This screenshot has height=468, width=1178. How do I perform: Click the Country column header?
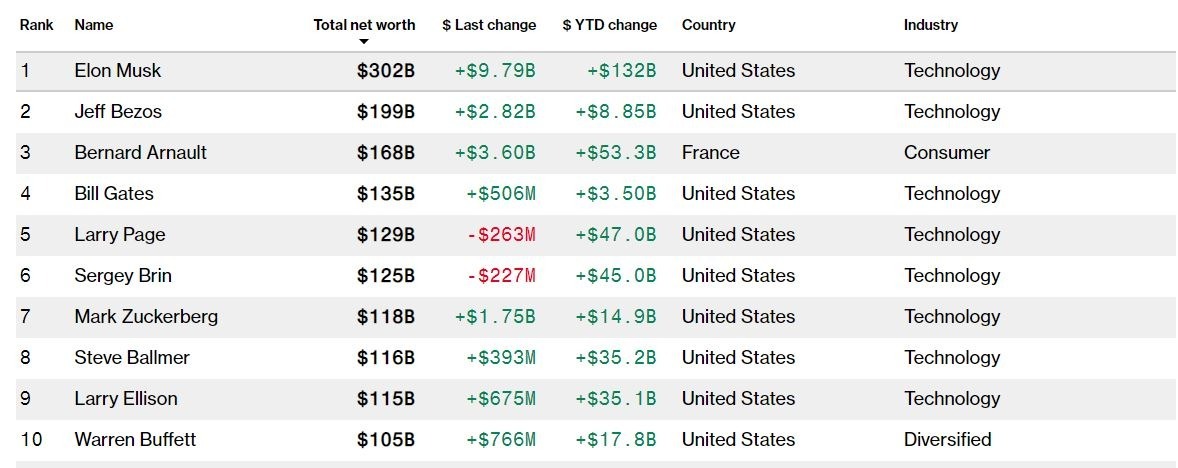pyautogui.click(x=708, y=25)
